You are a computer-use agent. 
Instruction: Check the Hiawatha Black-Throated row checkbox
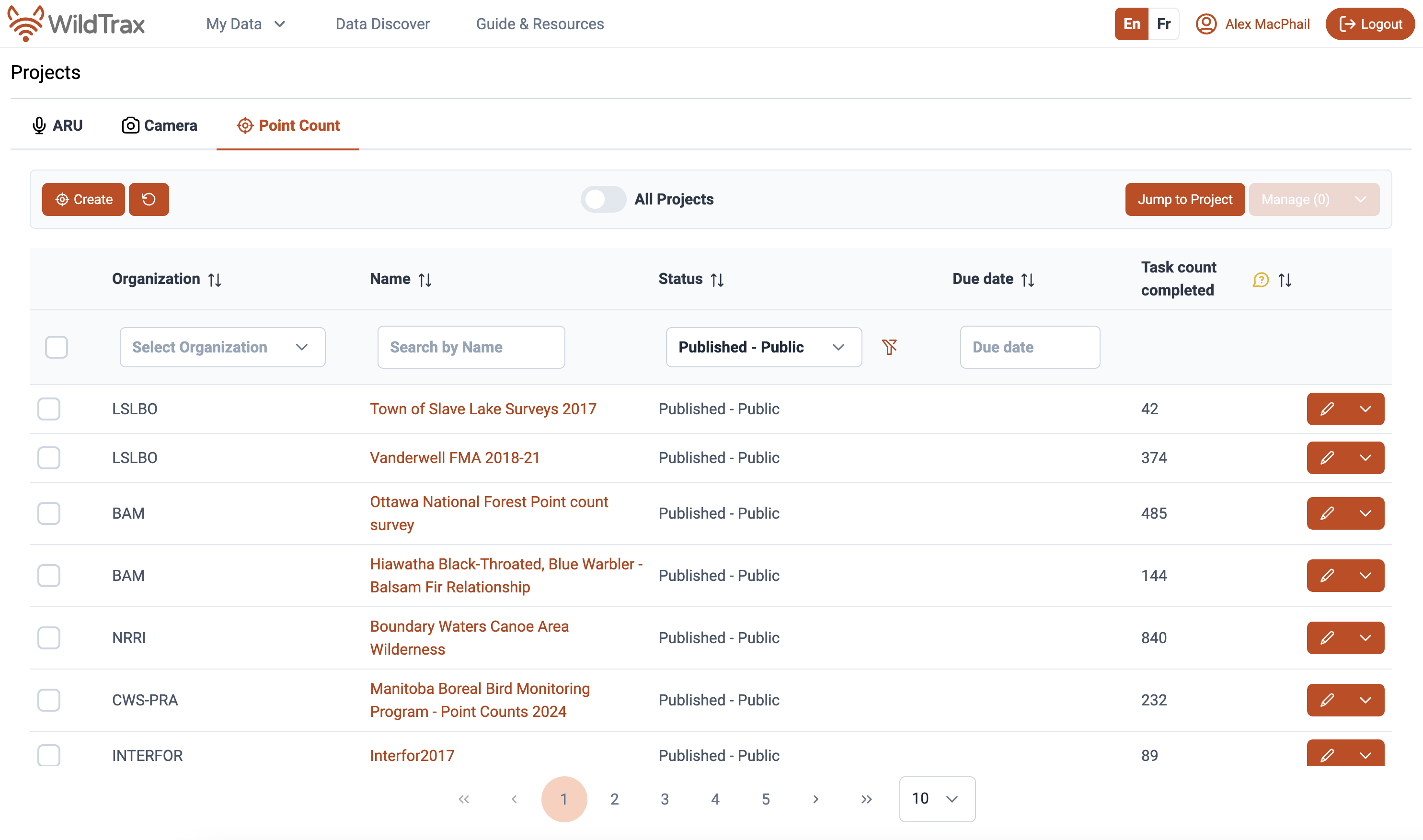pos(49,576)
